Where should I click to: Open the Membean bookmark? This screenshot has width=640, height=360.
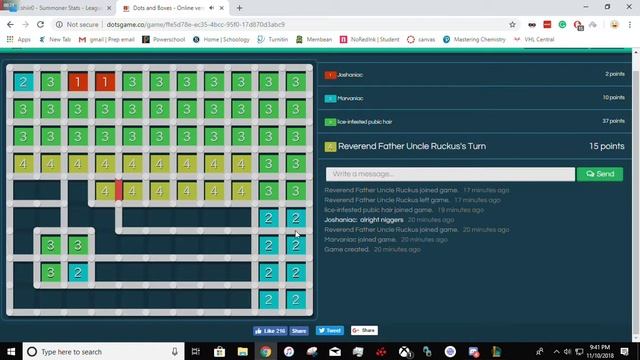tap(314, 39)
